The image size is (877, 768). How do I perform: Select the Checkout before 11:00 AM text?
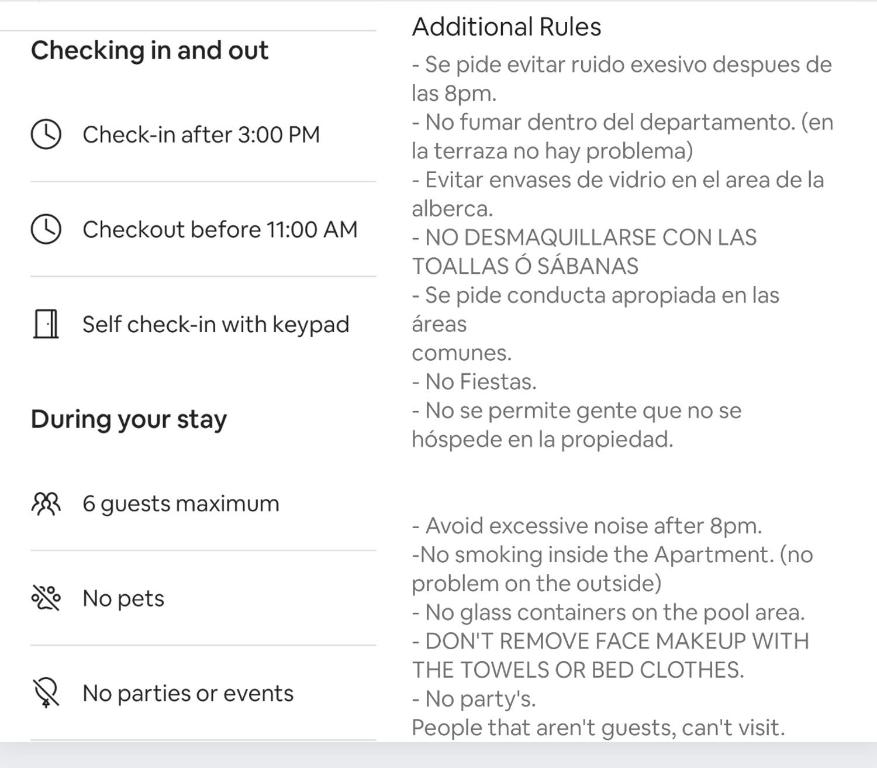(220, 229)
